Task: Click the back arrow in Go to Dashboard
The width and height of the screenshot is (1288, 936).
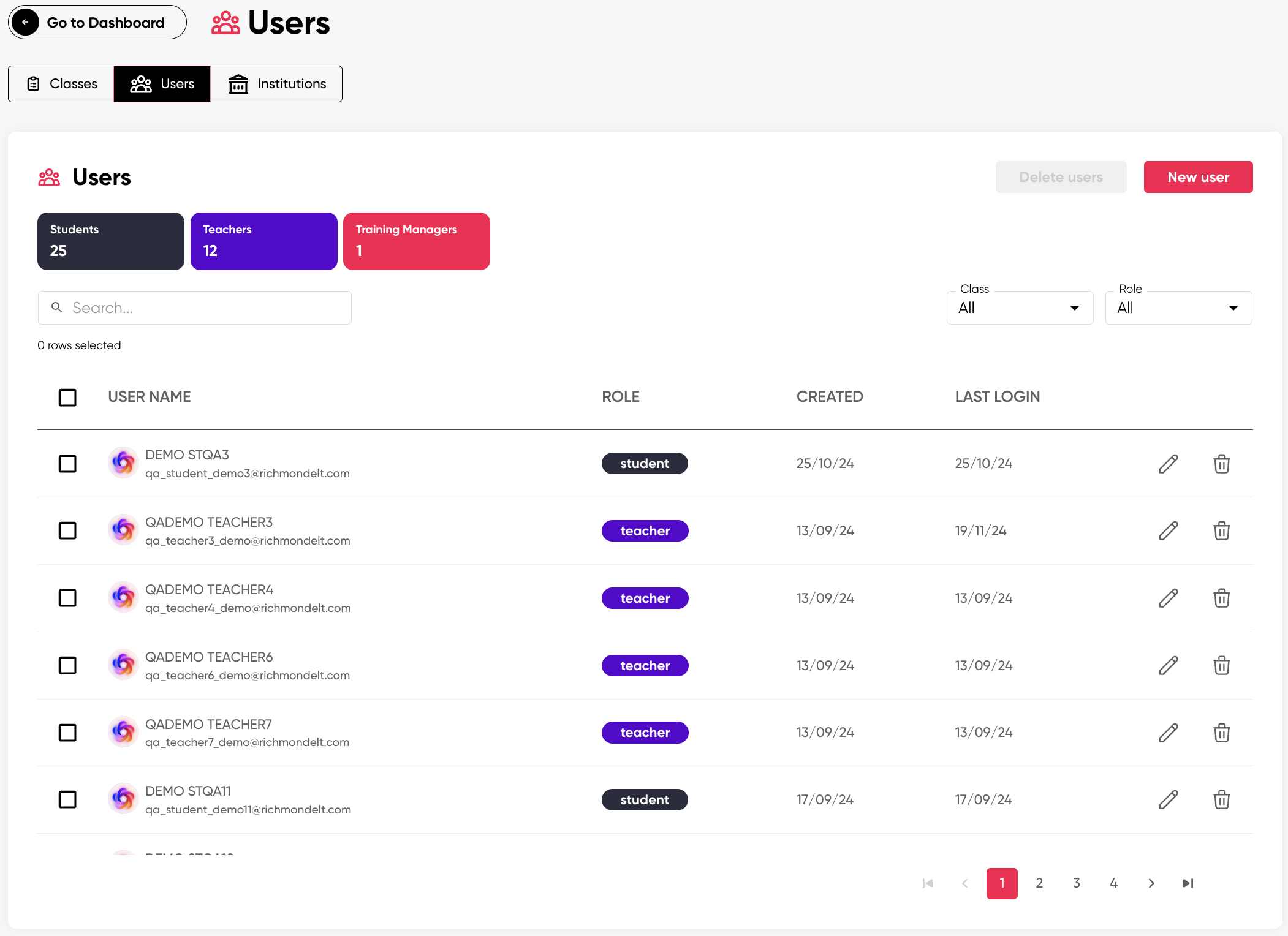Action: 25,23
